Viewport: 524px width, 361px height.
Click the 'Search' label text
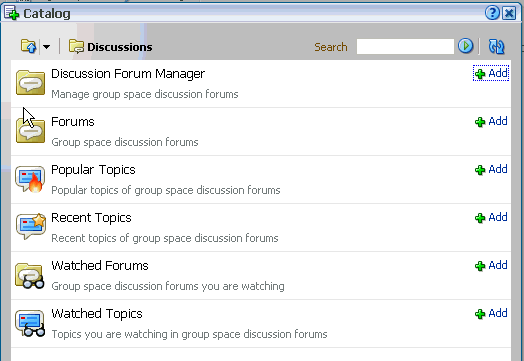[331, 47]
